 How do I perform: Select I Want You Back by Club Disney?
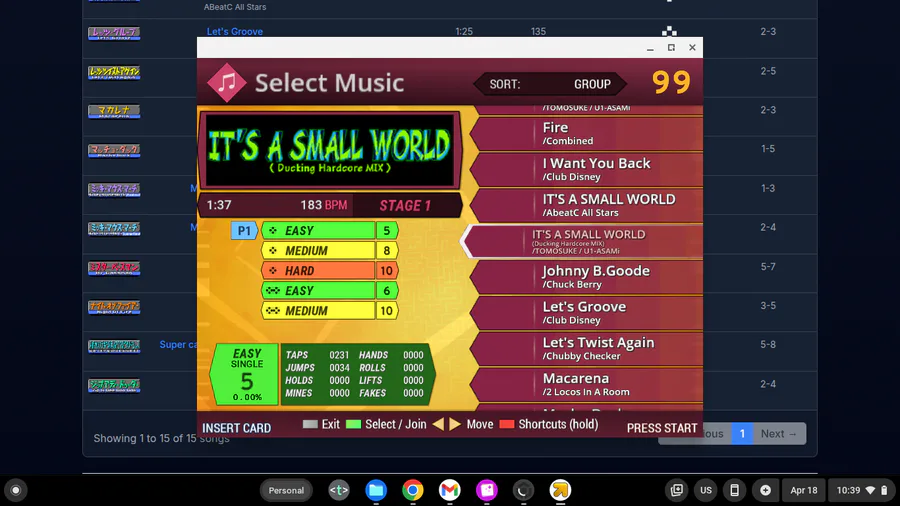(x=587, y=170)
